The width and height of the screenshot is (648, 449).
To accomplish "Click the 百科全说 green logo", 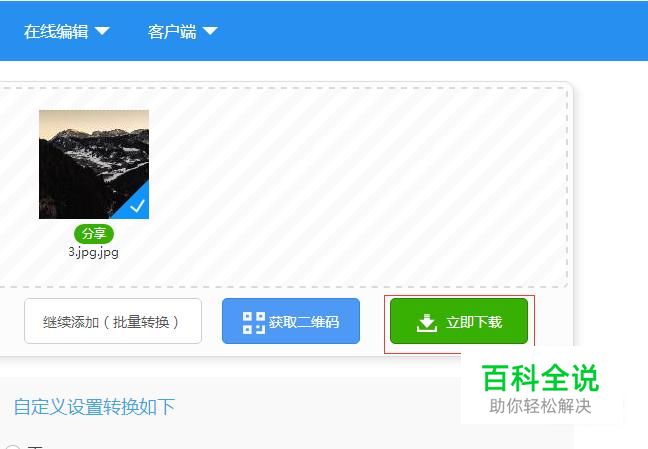I will [x=540, y=378].
